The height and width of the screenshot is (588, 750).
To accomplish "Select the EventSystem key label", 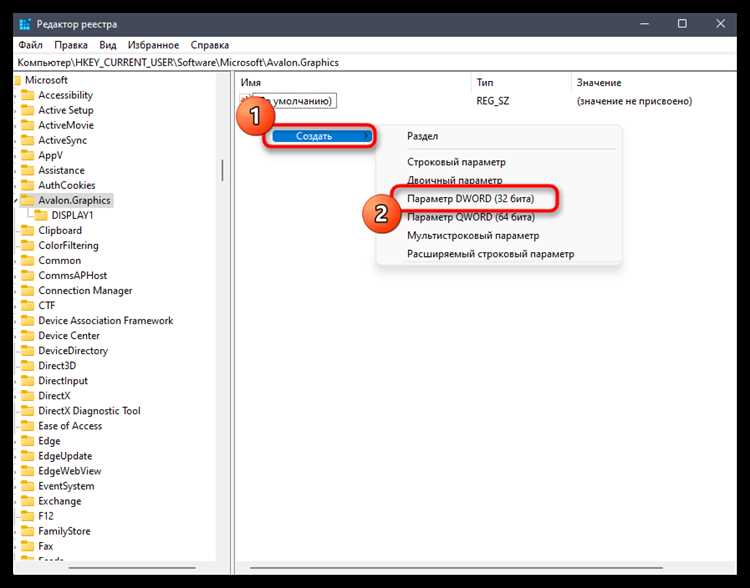I will 66,486.
